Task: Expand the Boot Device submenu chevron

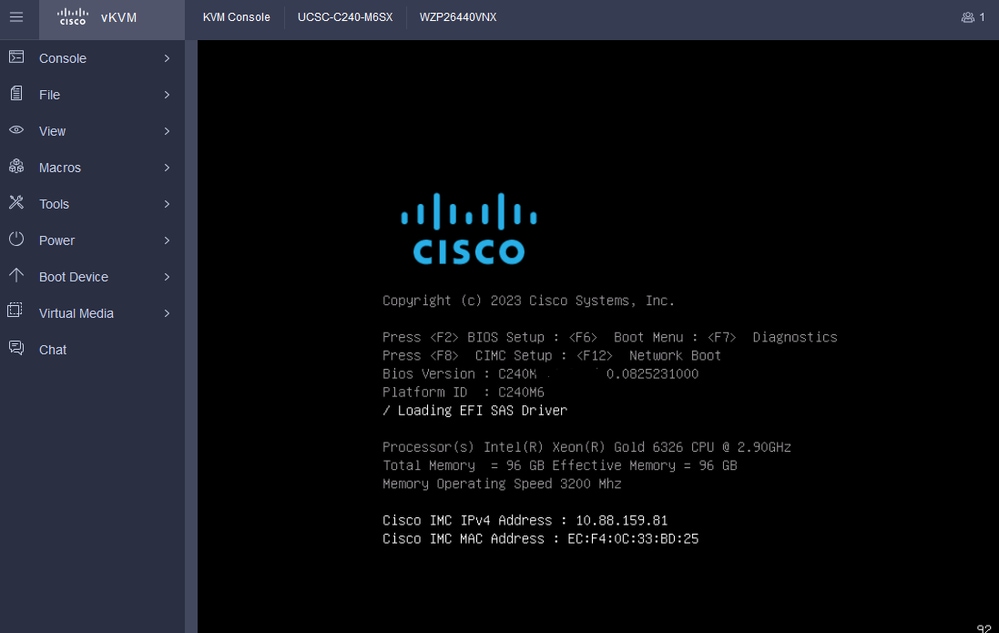Action: [x=167, y=277]
